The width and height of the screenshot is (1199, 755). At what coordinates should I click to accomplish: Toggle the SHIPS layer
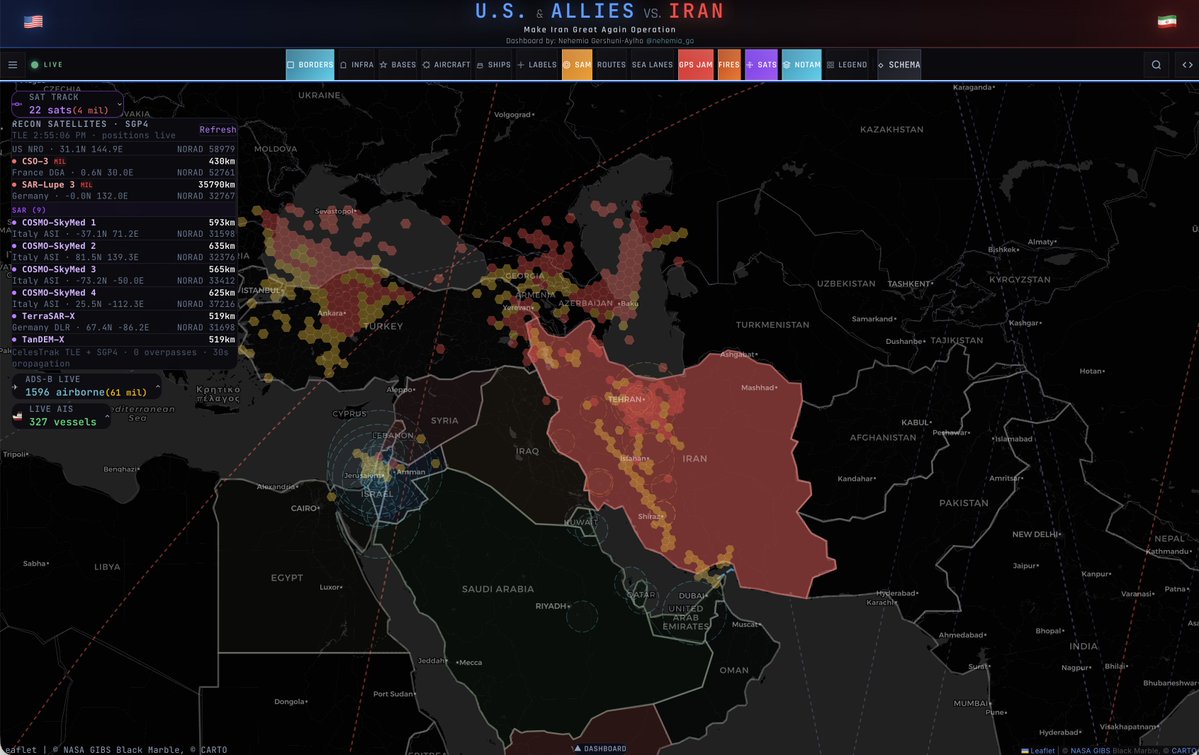click(493, 65)
